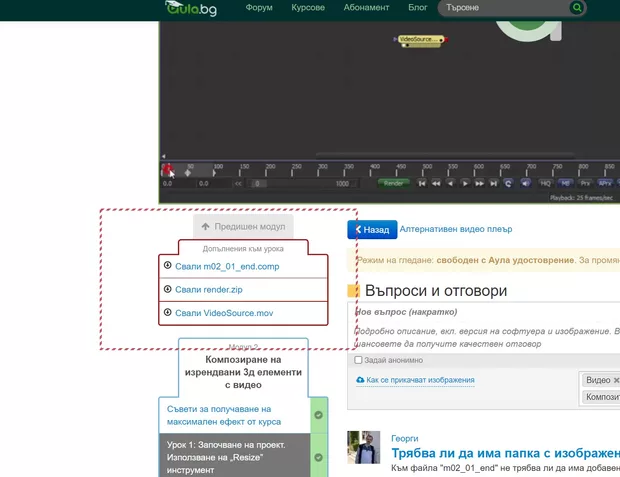Viewport: 620px width, 477px height.
Task: Click the step-forward double-arrow button
Action: [x=479, y=184]
